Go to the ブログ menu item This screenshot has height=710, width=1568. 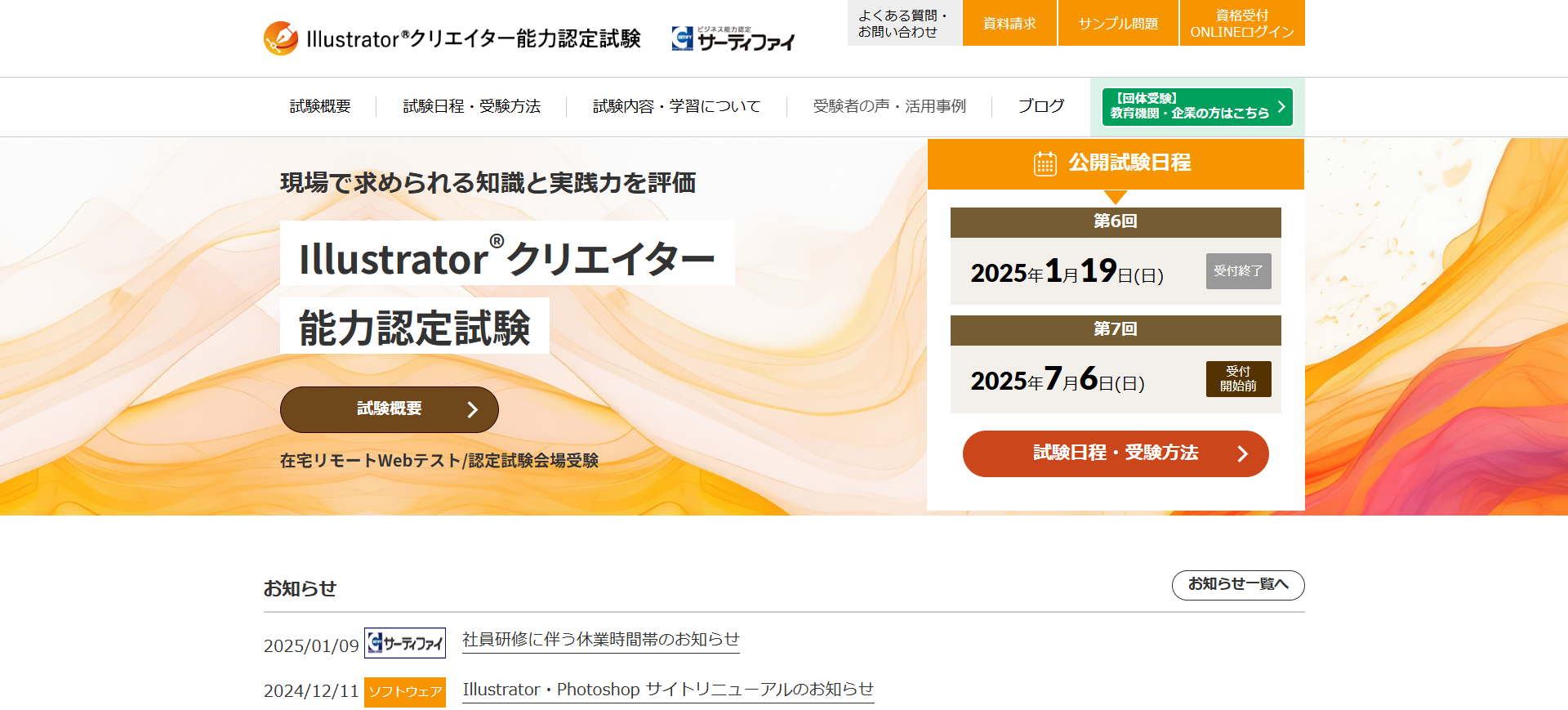pos(1041,106)
